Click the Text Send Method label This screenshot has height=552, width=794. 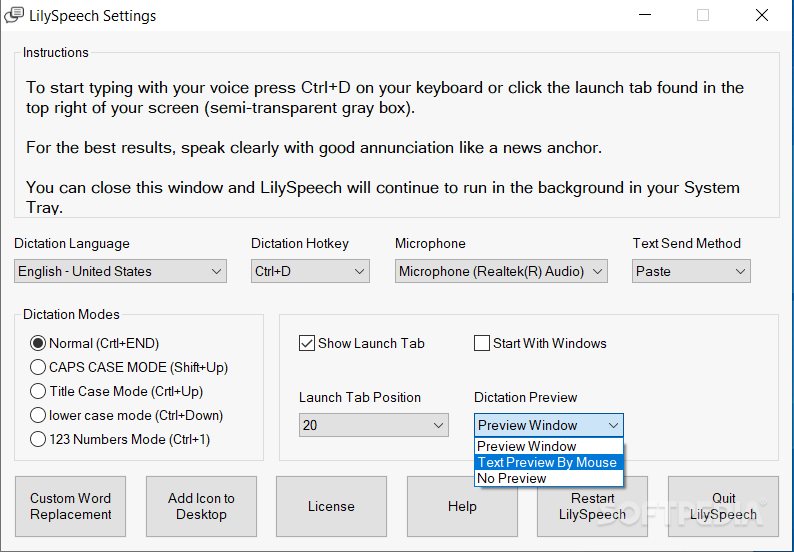pos(687,244)
